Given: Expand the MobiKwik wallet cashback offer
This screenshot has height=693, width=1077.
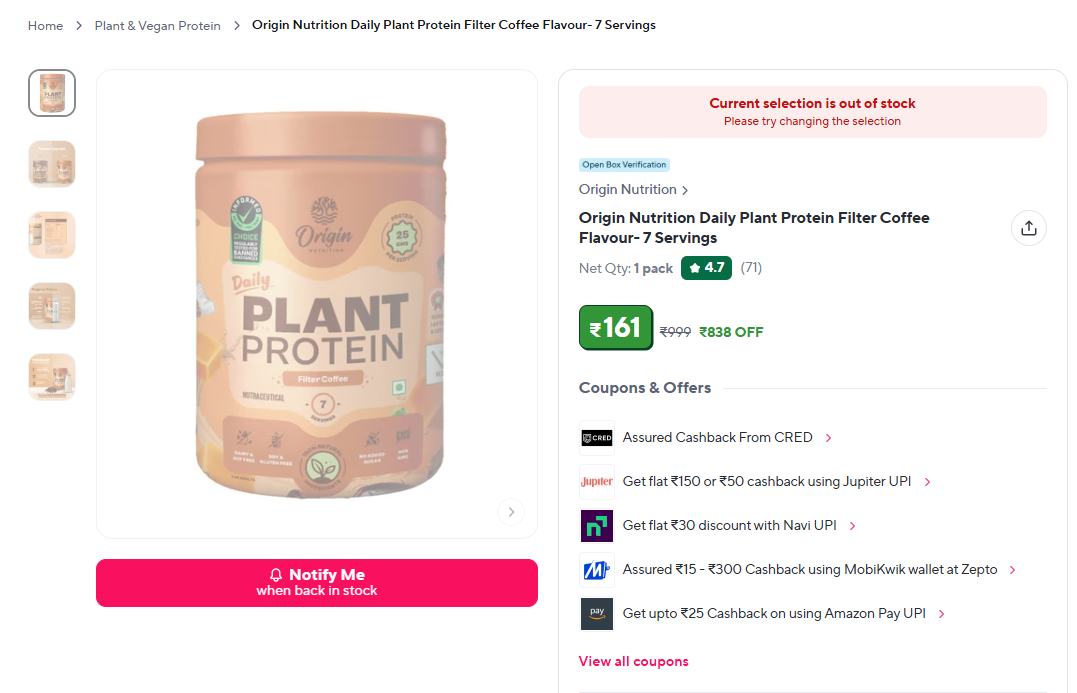Looking at the screenshot, I should click(x=819, y=569).
